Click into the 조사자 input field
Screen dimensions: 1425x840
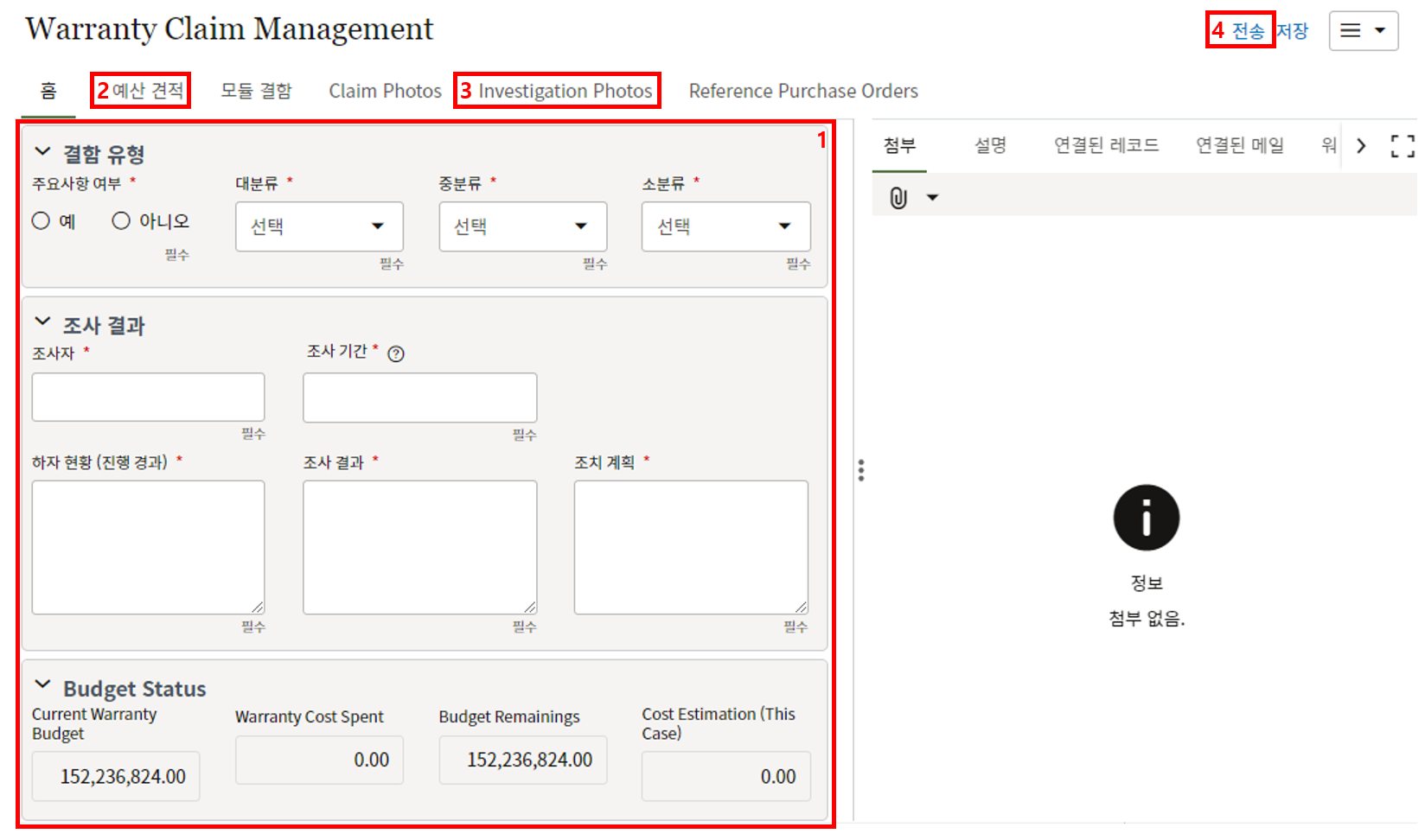148,398
